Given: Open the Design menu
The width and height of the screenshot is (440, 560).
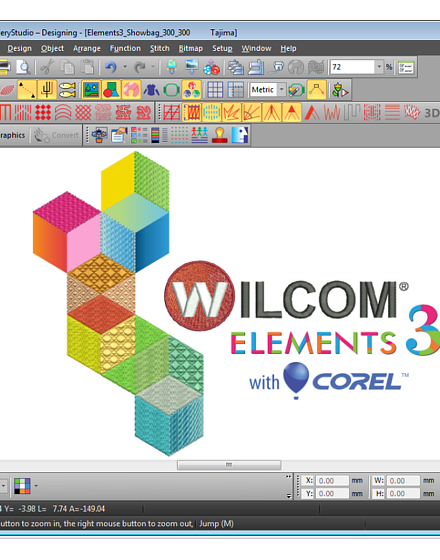Looking at the screenshot, I should (19, 48).
